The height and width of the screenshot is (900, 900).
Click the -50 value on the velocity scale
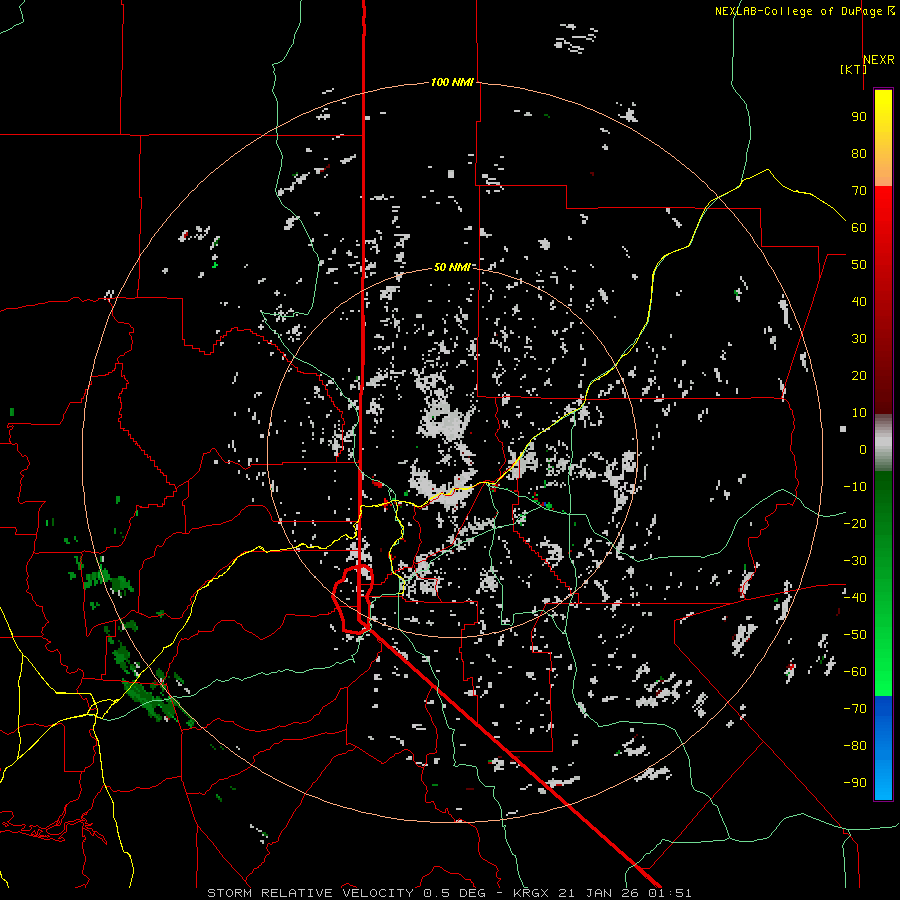[x=855, y=634]
